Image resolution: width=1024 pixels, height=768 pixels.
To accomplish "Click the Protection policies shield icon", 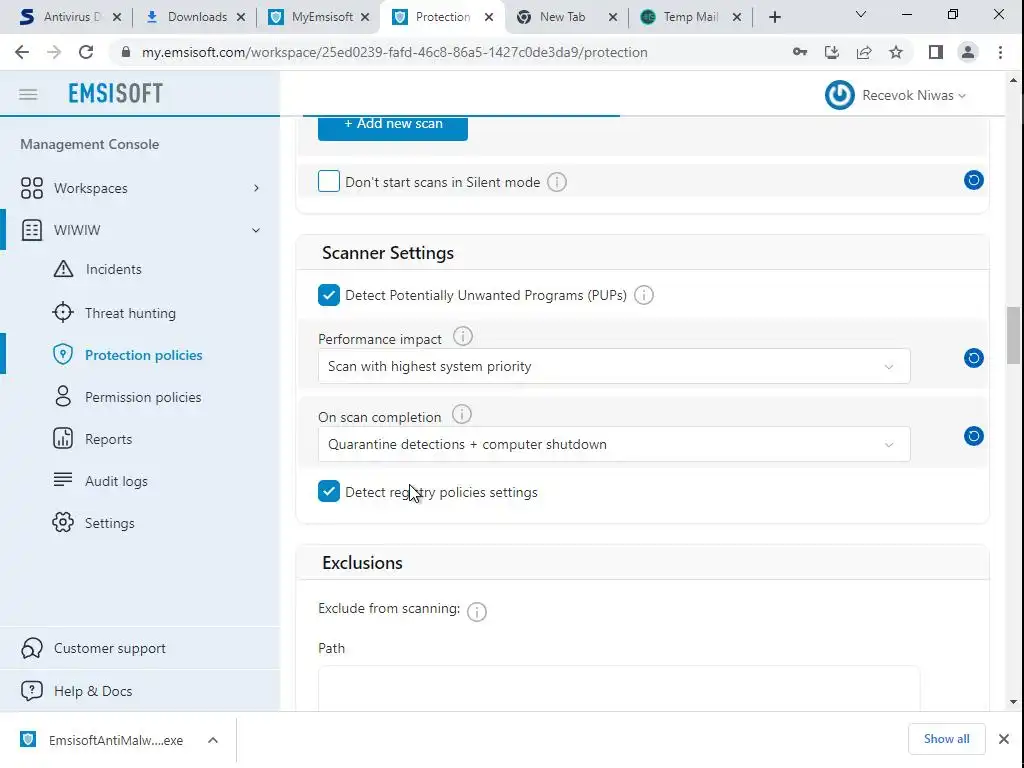I will (x=63, y=355).
